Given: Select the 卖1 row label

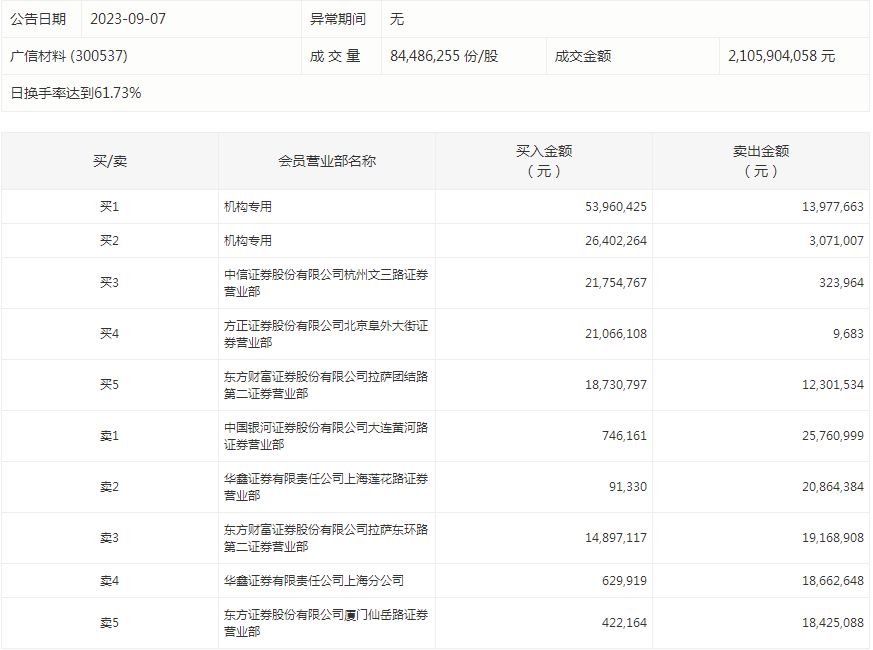Looking at the screenshot, I should point(110,436).
